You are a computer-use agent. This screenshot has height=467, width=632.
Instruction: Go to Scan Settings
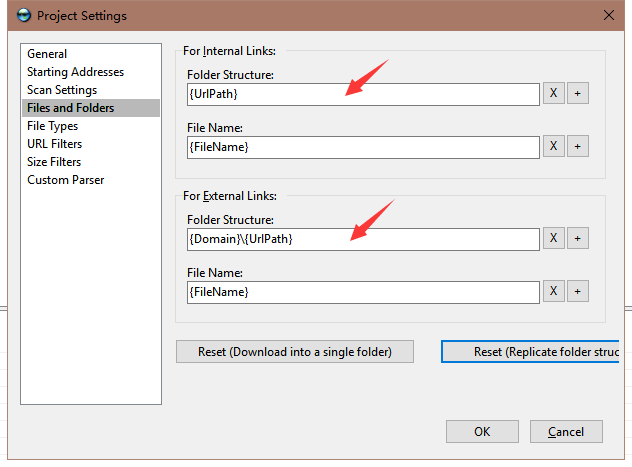pyautogui.click(x=62, y=90)
